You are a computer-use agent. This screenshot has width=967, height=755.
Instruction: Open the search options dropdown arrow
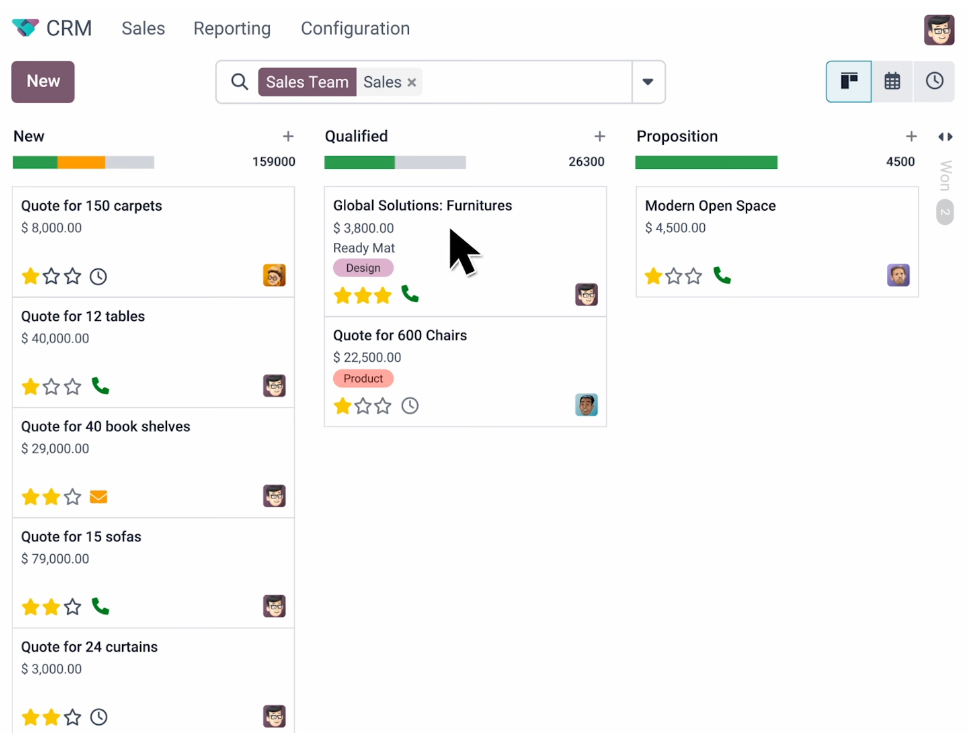click(648, 82)
